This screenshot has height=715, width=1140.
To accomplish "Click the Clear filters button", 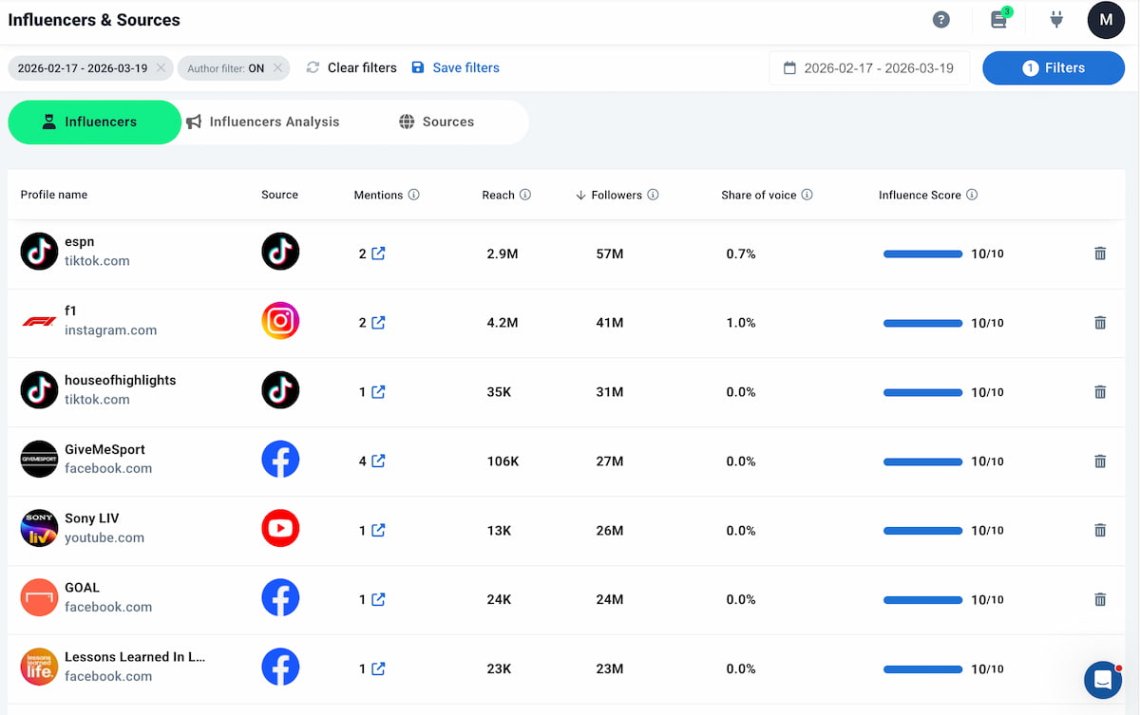I will click(x=351, y=67).
